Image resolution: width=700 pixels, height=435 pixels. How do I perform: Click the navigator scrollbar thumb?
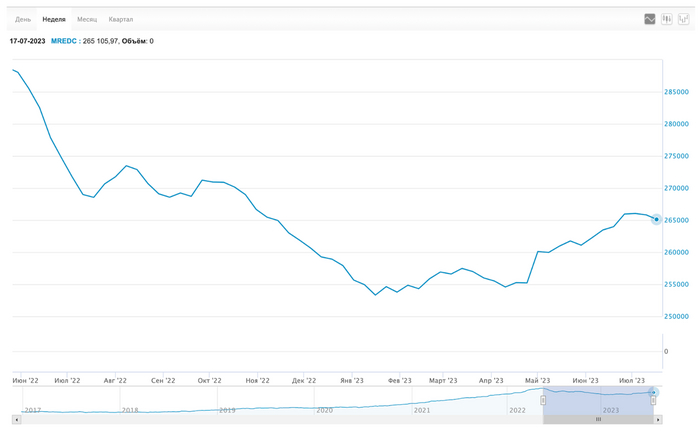(x=598, y=419)
